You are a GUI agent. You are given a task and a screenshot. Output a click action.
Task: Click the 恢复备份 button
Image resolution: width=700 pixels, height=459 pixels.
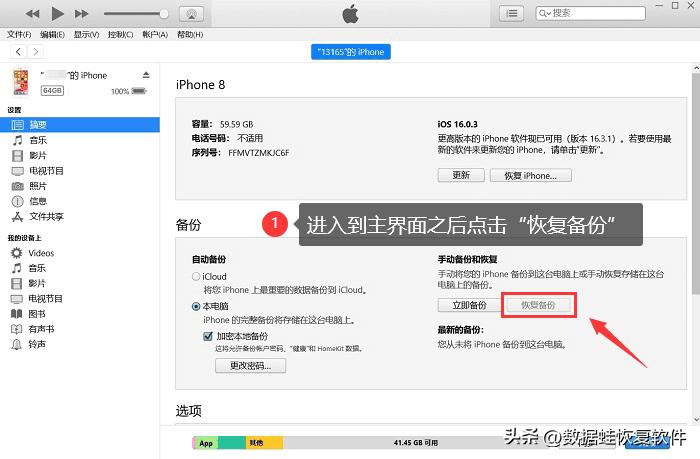pos(538,305)
